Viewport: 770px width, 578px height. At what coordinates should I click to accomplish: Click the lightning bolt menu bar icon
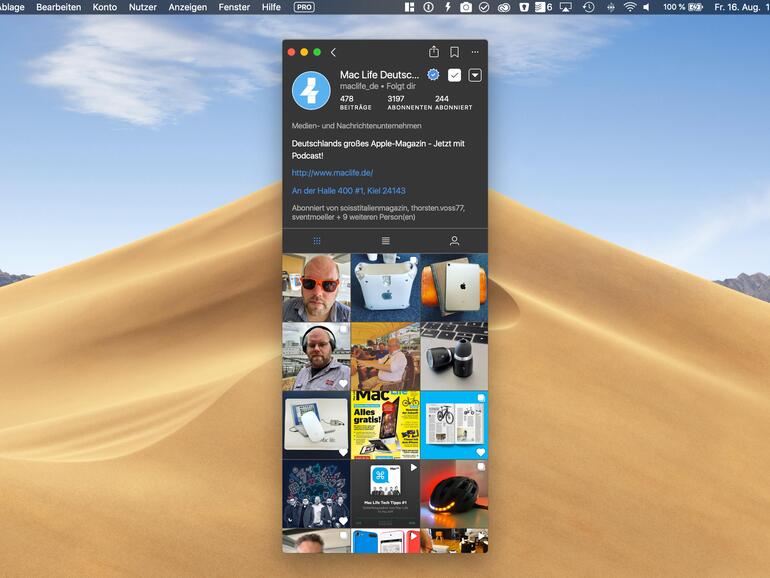pyautogui.click(x=447, y=7)
